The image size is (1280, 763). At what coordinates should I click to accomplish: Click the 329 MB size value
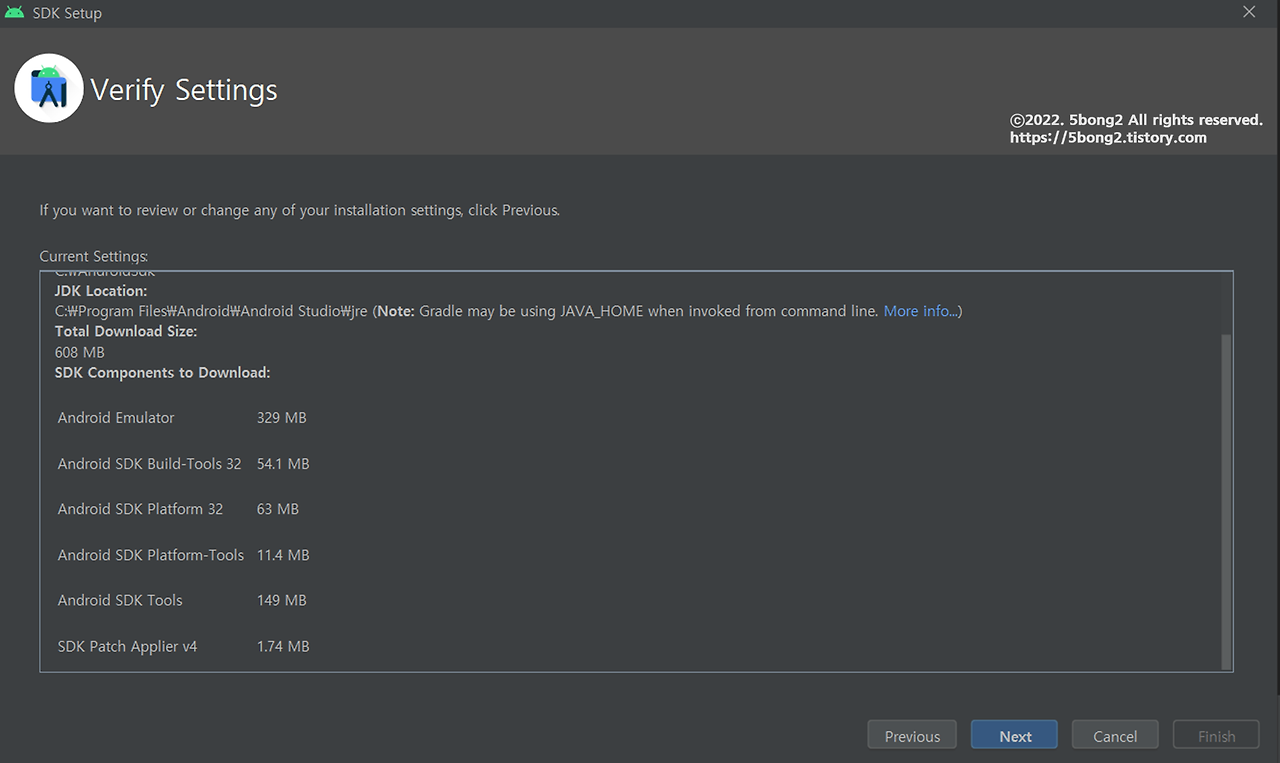281,418
